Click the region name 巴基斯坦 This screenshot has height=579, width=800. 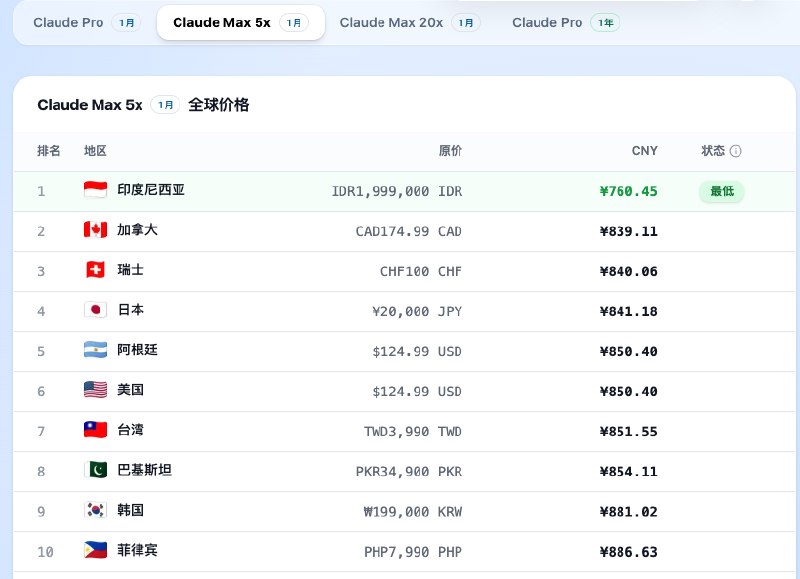[144, 470]
